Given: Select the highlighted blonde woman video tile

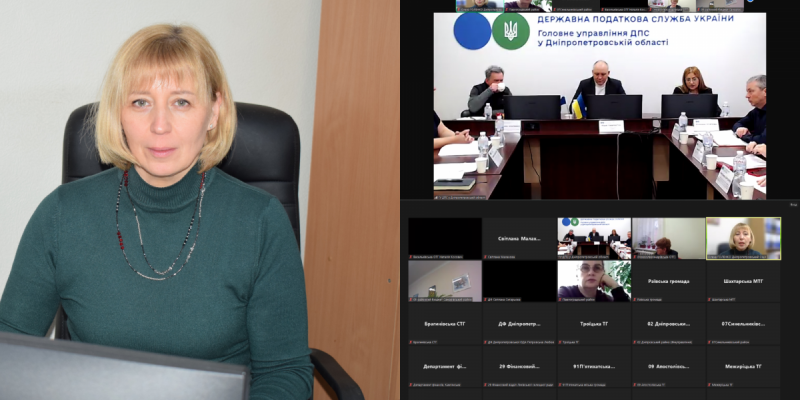Looking at the screenshot, I should point(742,238).
